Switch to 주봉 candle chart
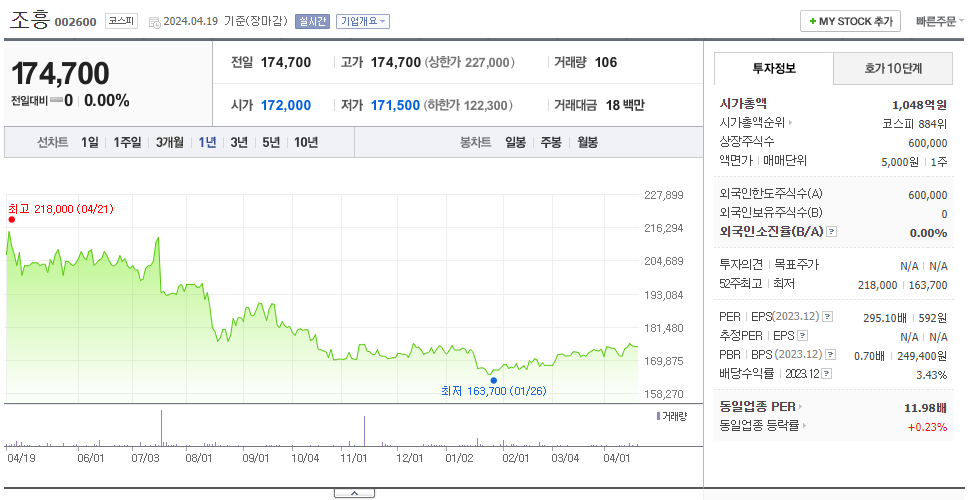968x500 pixels. (551, 143)
